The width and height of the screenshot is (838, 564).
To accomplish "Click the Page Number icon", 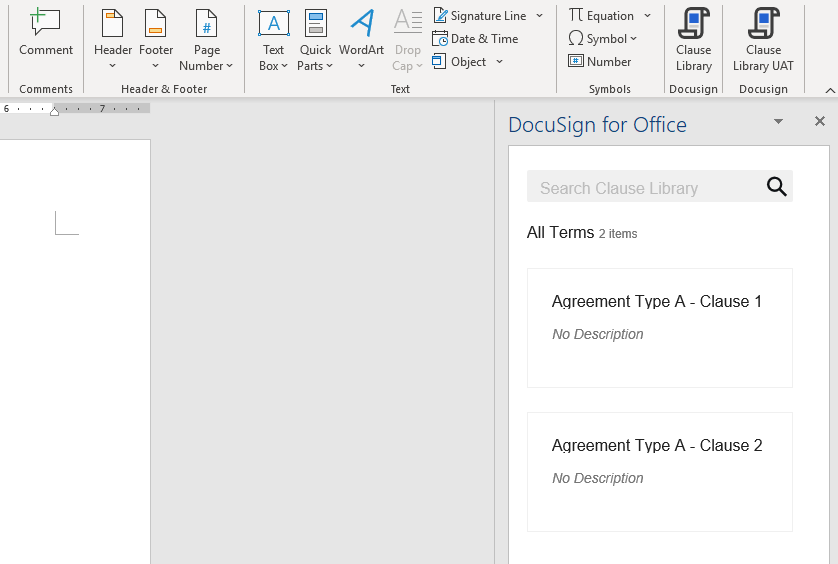I will [x=206, y=24].
